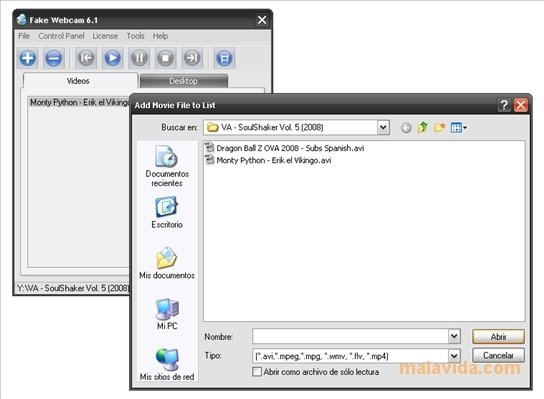Expand the Nombre field dropdown arrow
Screen dimensions: 544x399
tap(454, 337)
